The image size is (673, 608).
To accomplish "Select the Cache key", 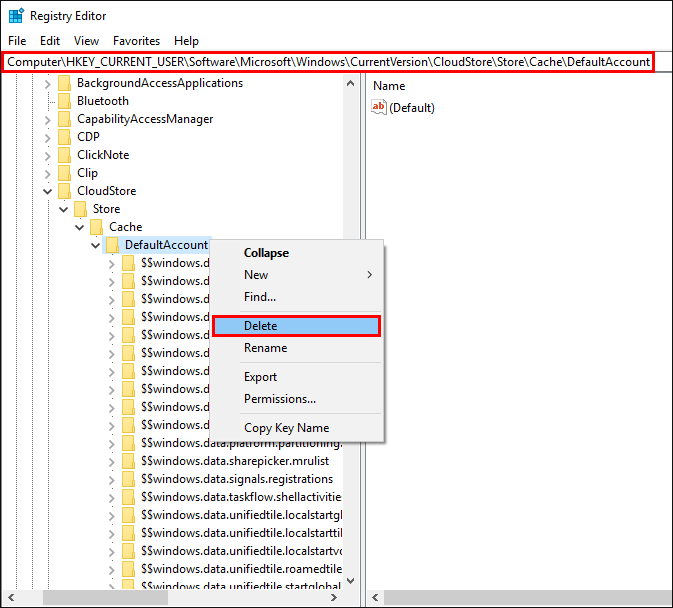I will pos(125,227).
